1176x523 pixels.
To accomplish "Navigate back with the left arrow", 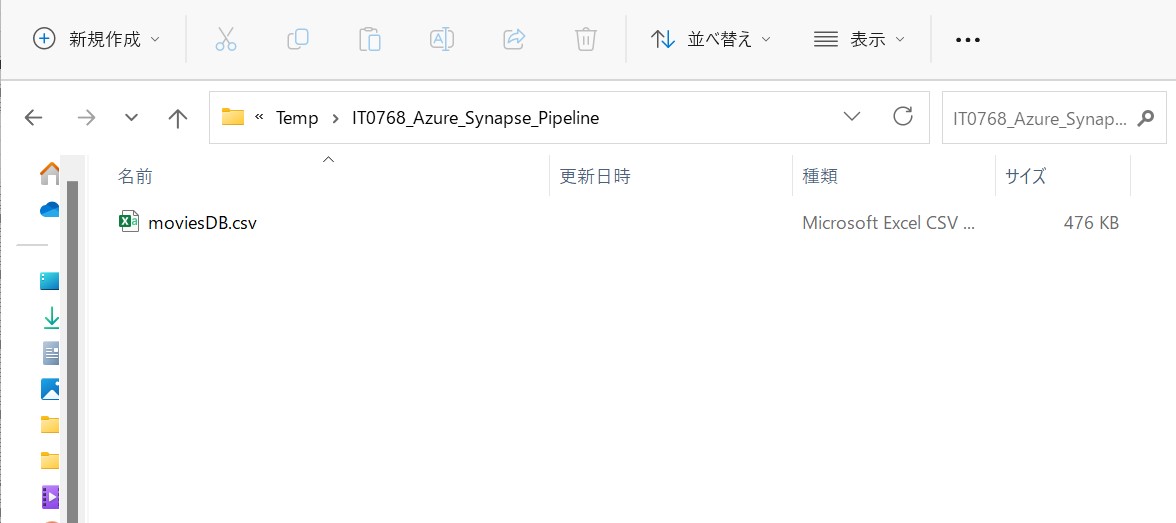I will tap(34, 118).
